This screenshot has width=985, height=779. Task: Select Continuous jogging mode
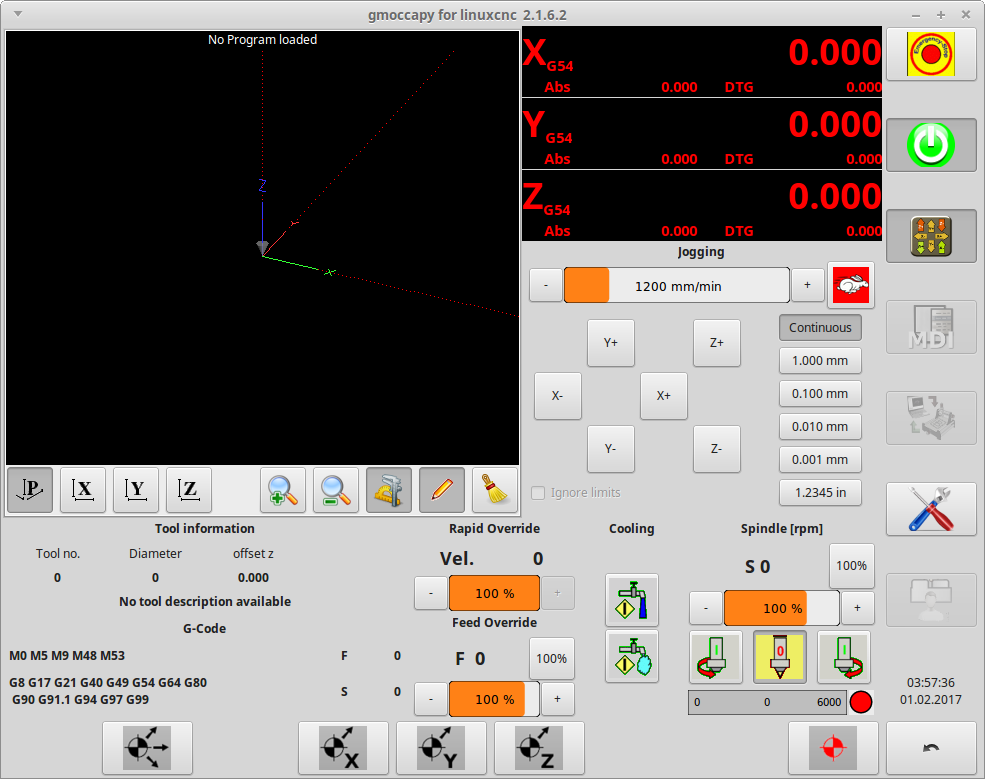point(819,327)
